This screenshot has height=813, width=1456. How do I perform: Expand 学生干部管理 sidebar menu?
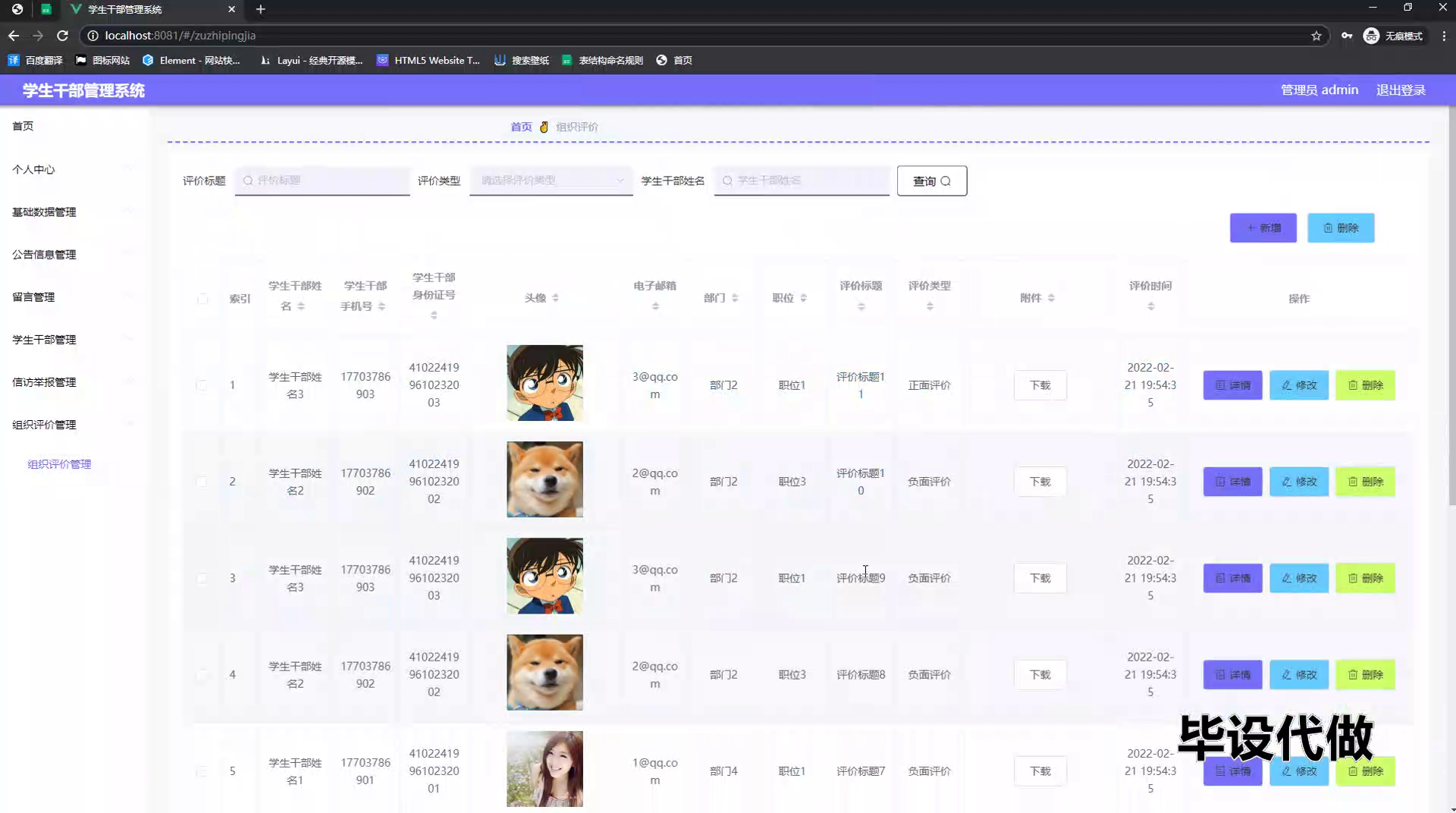click(74, 339)
